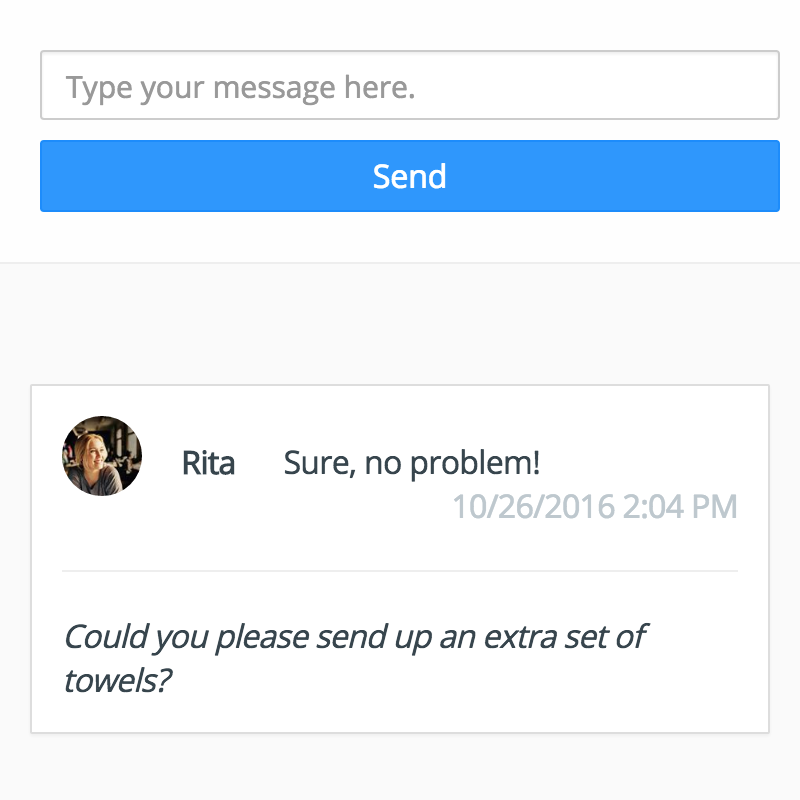Click the divider line inside the message card

(x=400, y=571)
